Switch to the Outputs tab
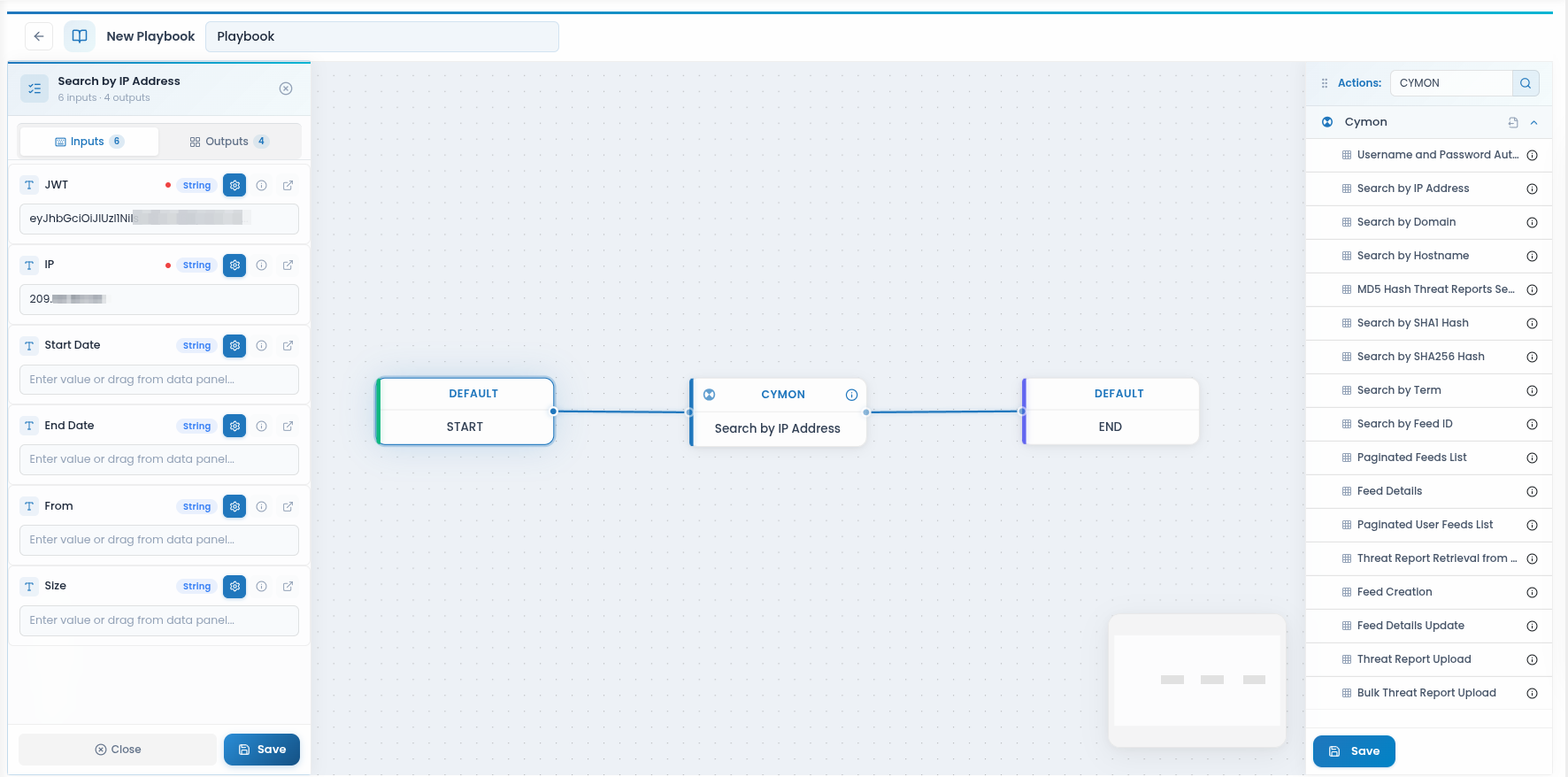The width and height of the screenshot is (1568, 777). click(229, 142)
